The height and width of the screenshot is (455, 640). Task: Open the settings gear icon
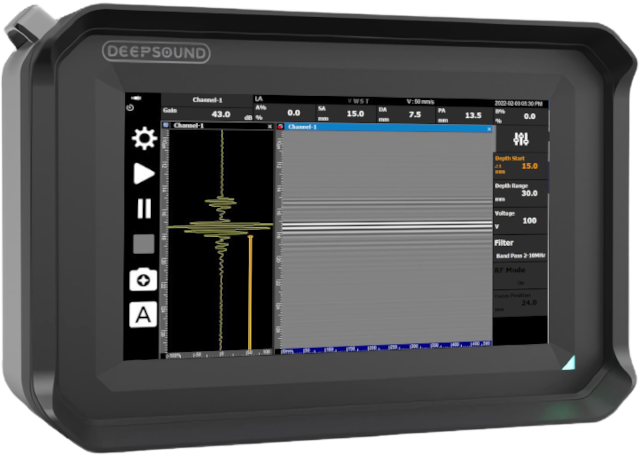click(144, 138)
